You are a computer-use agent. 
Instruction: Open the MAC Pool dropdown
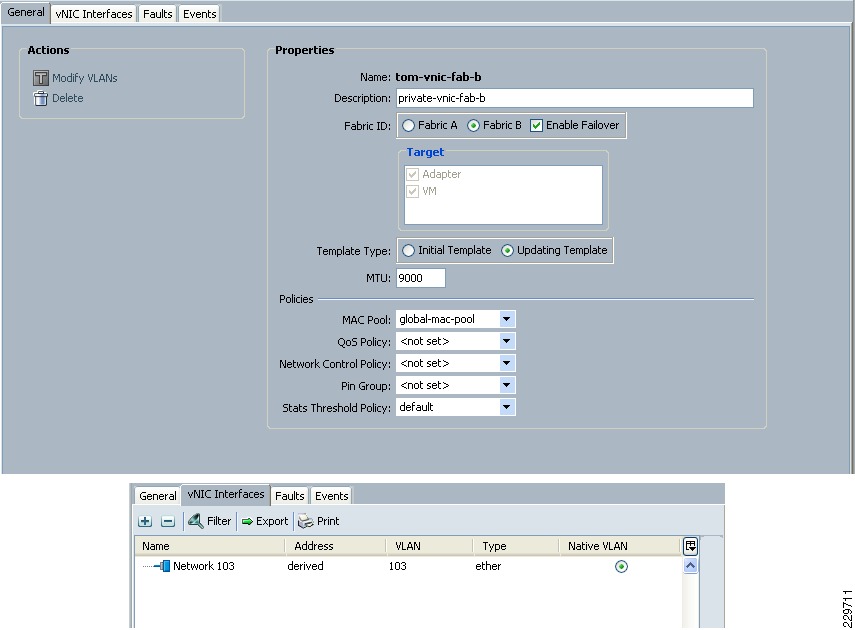point(507,319)
